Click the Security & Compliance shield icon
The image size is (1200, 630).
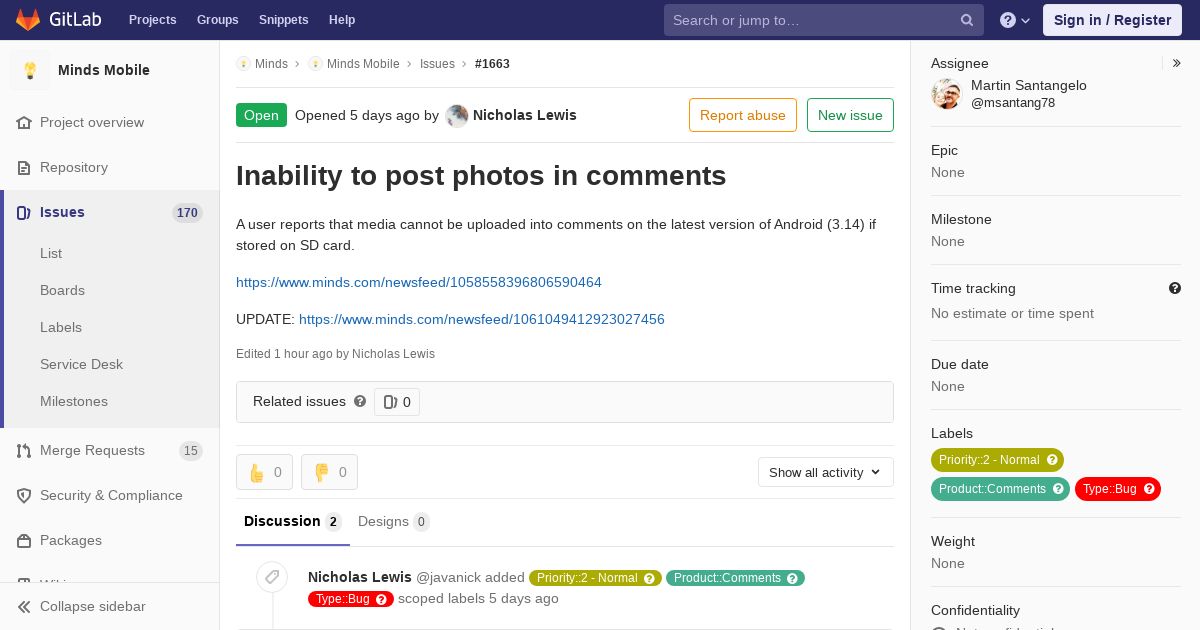24,496
